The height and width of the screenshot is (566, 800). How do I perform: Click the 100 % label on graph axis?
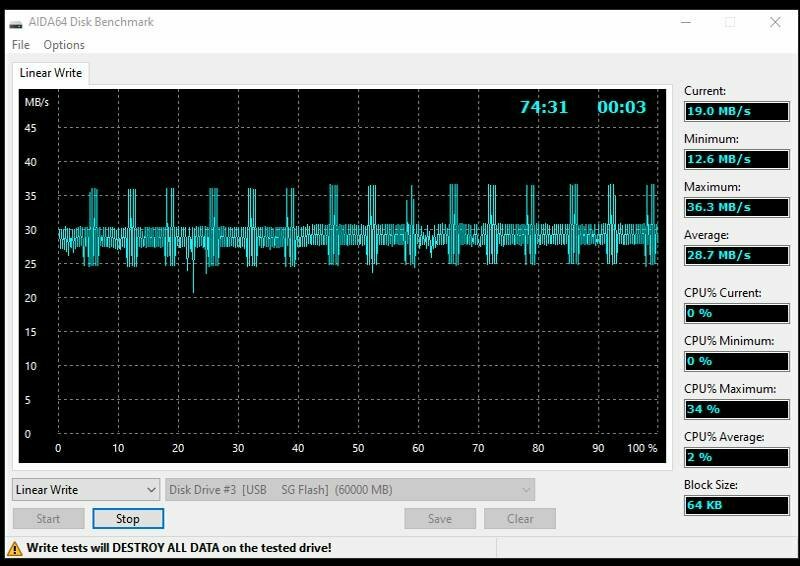[x=642, y=448]
